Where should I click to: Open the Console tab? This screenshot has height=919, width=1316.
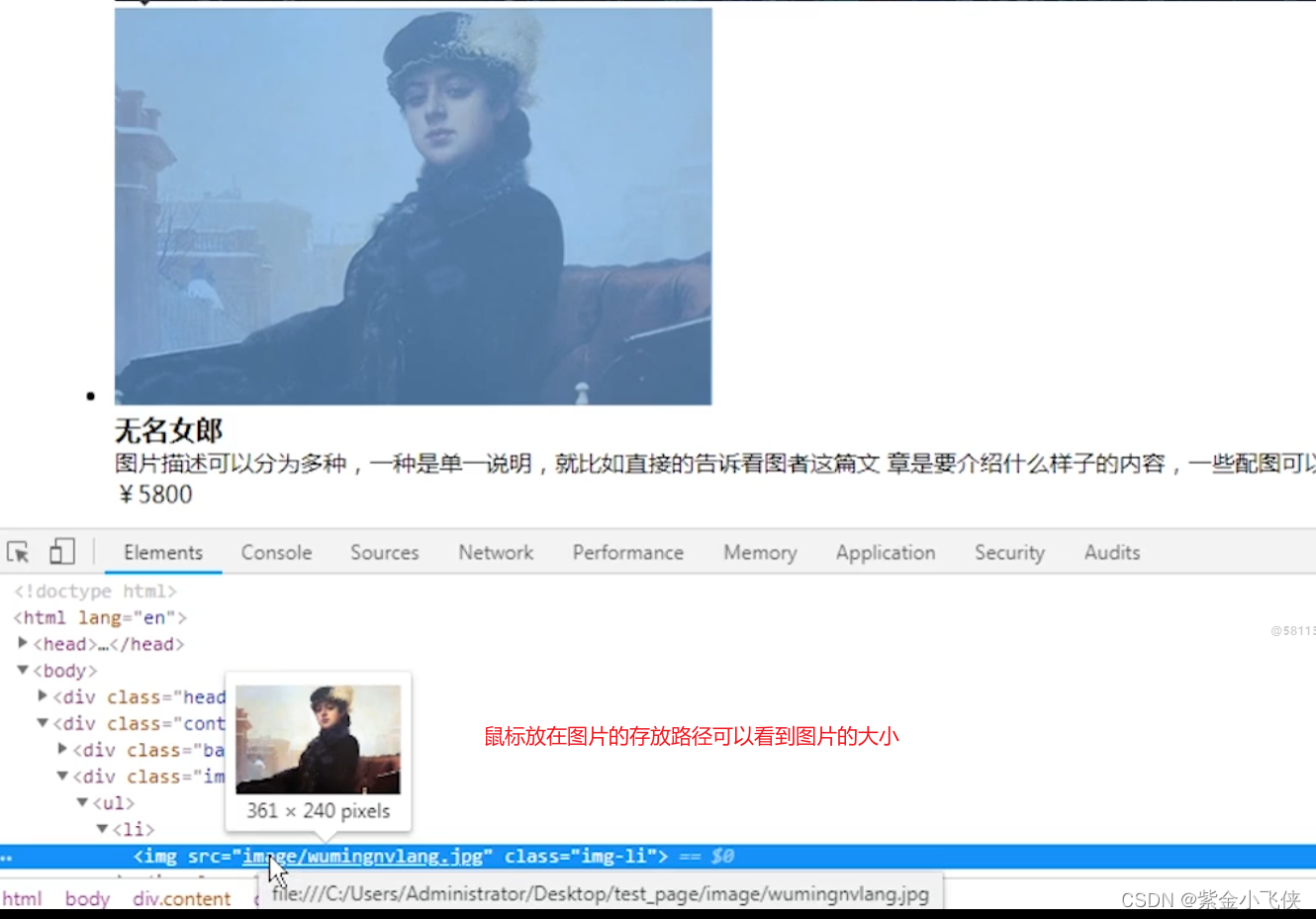tap(276, 553)
